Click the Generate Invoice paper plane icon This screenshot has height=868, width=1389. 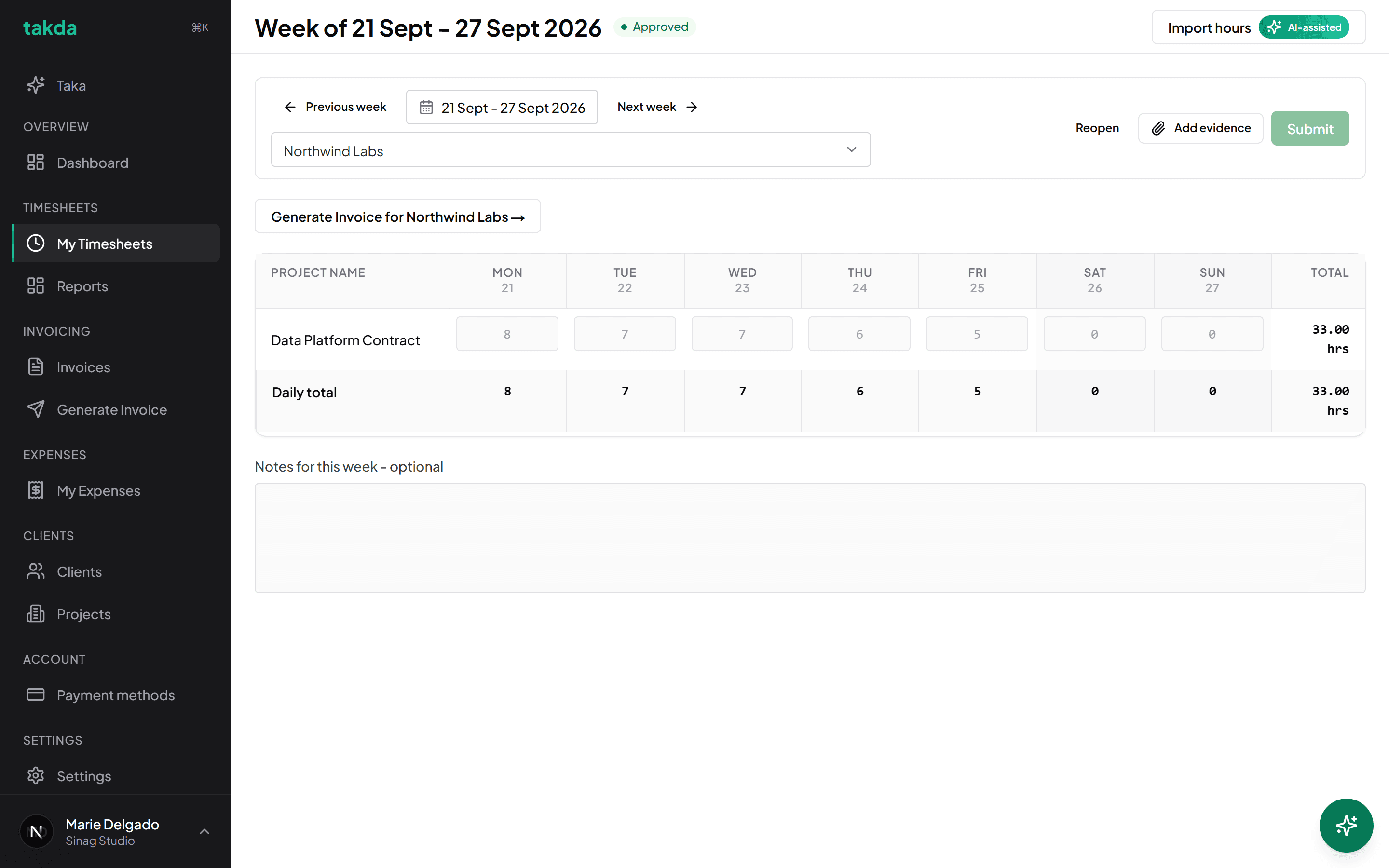pyautogui.click(x=36, y=409)
